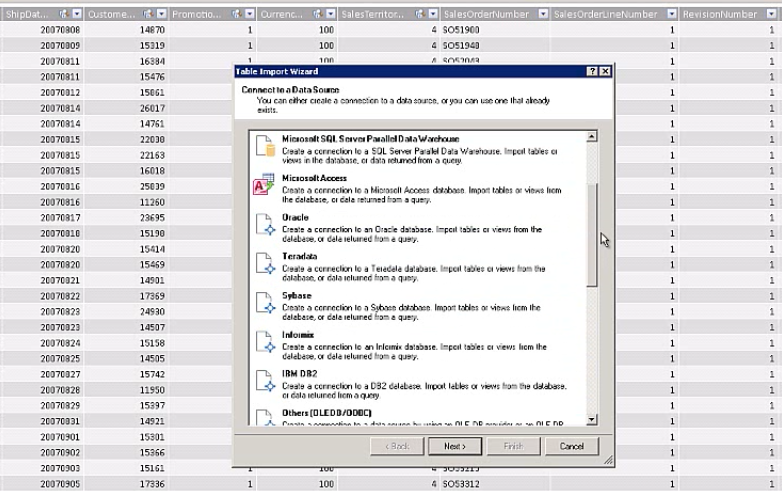The height and width of the screenshot is (491, 782).
Task: Select the Oracle data source icon
Action: 265,224
